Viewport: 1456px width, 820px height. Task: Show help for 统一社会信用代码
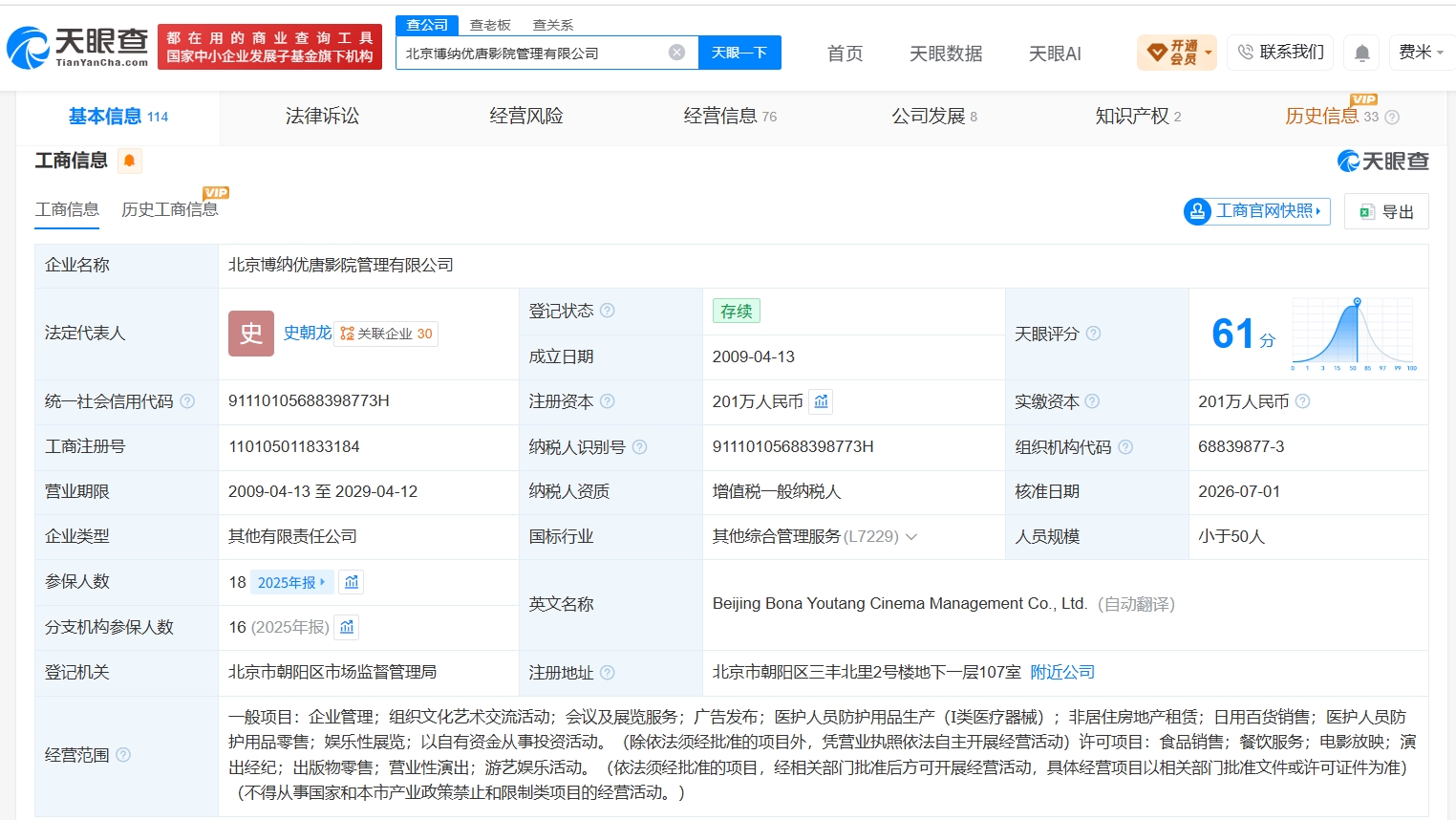[187, 401]
